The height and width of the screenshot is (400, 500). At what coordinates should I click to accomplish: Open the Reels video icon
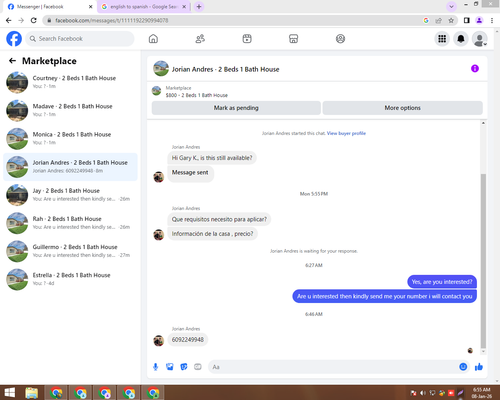point(247,39)
